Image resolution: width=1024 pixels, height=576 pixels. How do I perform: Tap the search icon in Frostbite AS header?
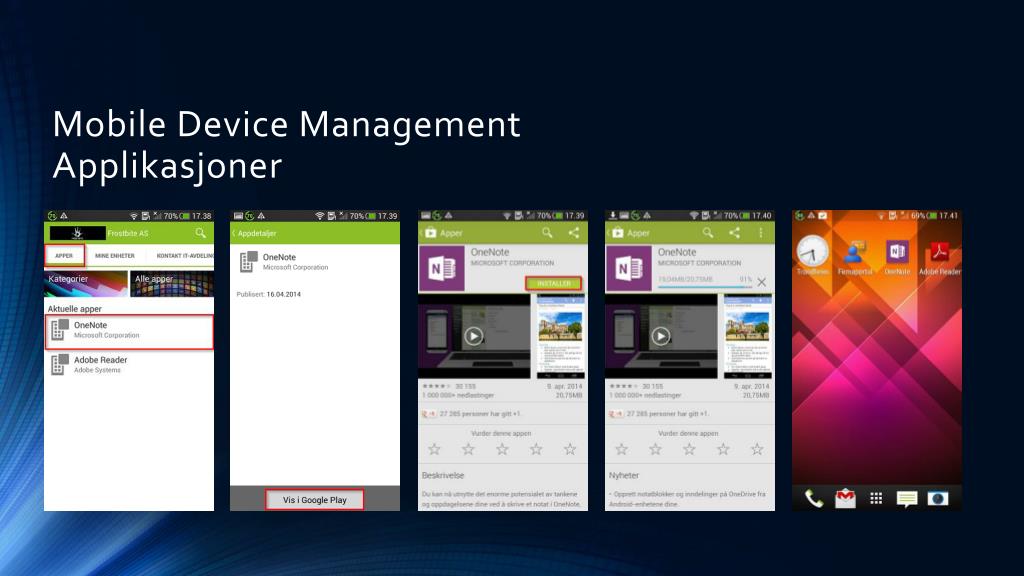(x=200, y=232)
